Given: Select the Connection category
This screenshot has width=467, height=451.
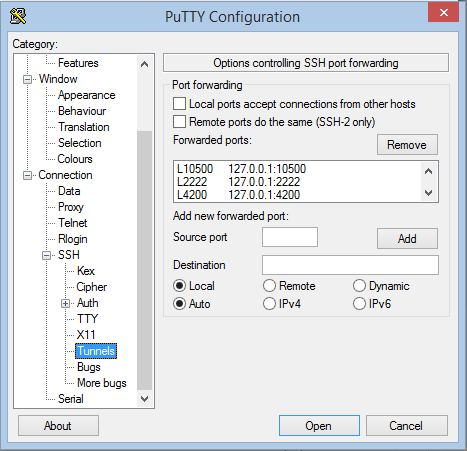Looking at the screenshot, I should [x=65, y=175].
